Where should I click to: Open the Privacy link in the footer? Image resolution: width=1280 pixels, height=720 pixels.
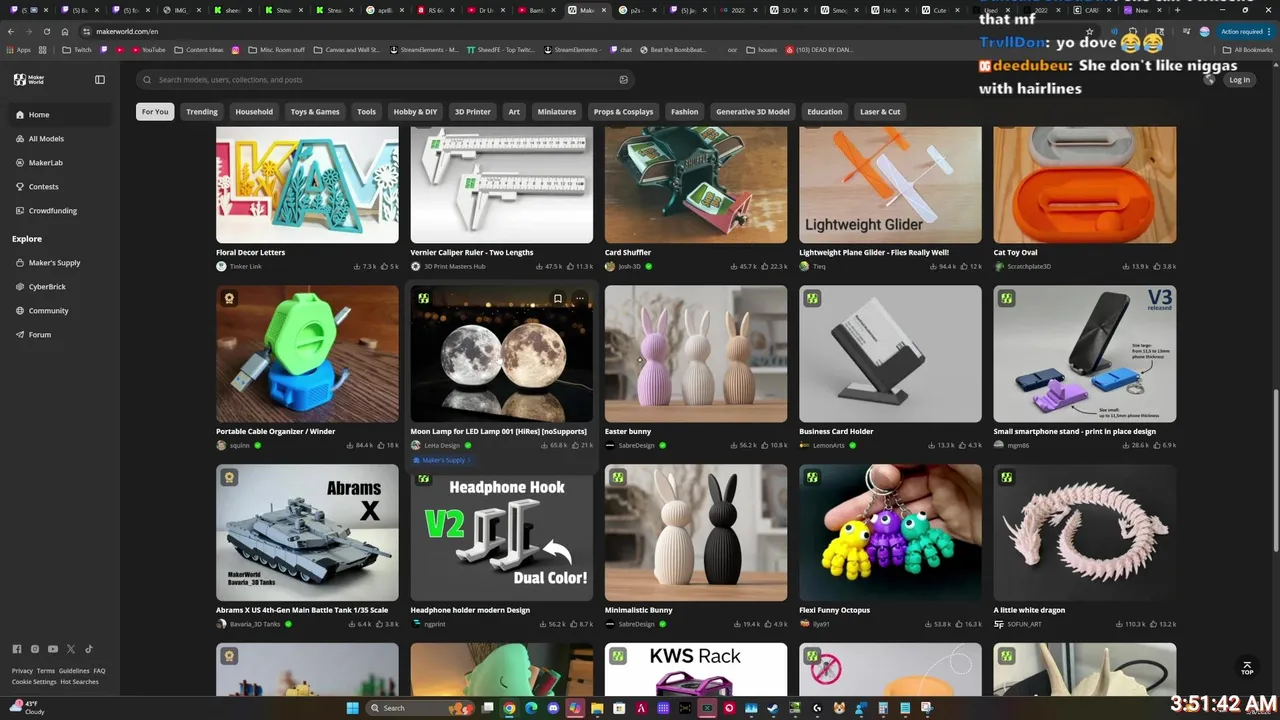(22, 671)
